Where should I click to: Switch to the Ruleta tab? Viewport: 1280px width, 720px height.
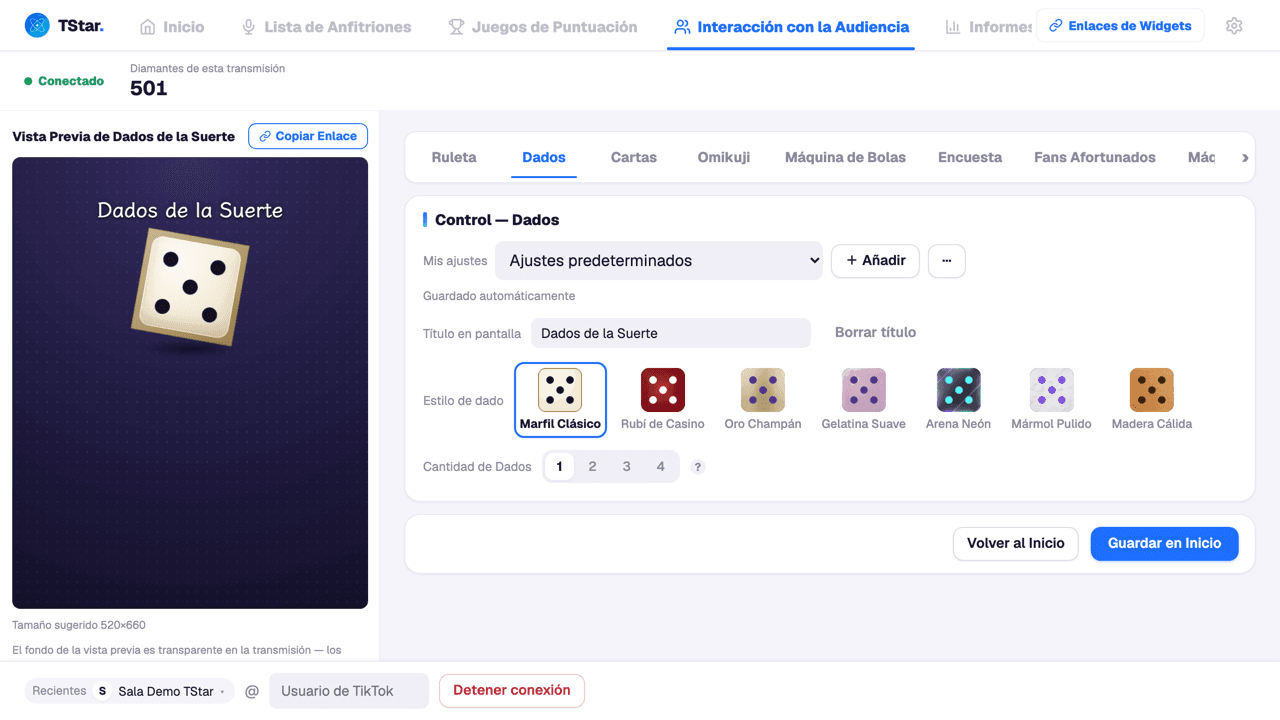click(454, 158)
